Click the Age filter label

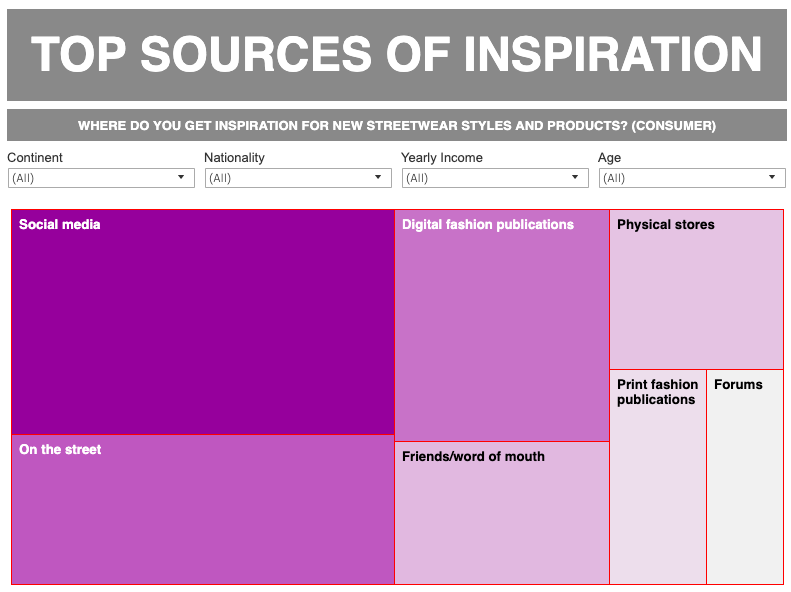click(x=609, y=157)
